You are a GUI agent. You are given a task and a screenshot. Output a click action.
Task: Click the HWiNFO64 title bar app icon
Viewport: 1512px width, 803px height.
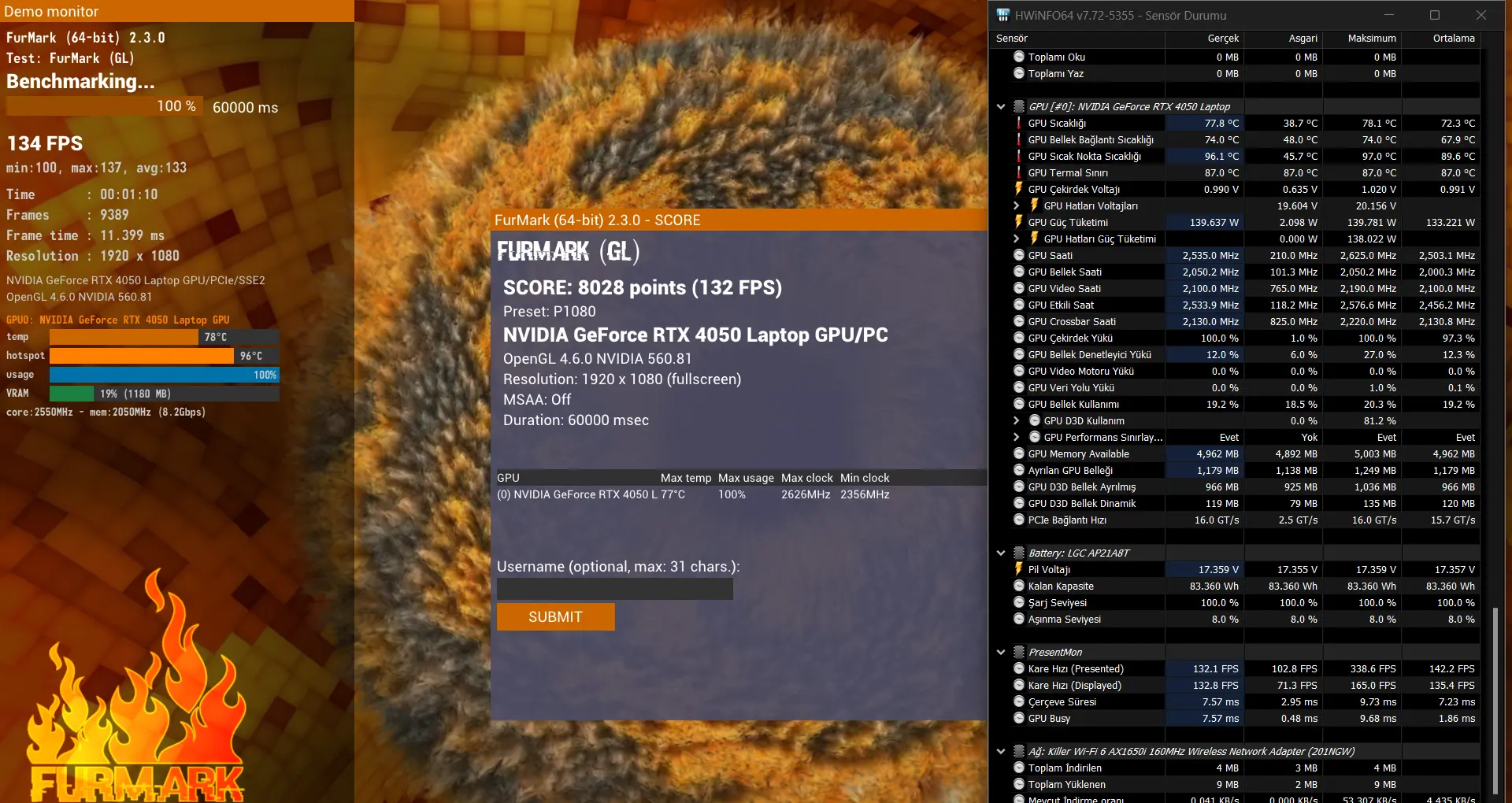(1002, 15)
